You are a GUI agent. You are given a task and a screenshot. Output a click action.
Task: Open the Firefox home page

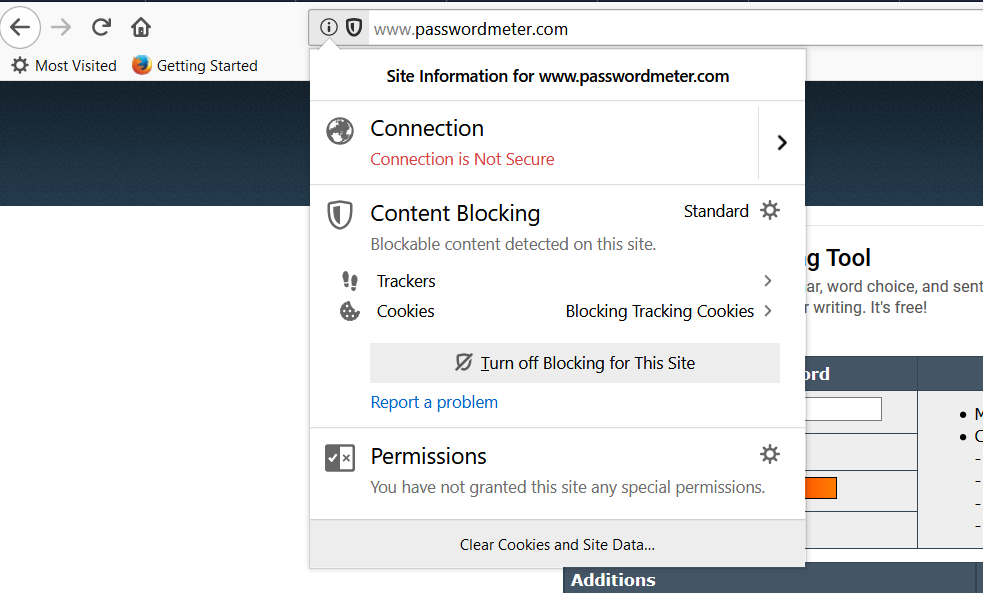pos(141,28)
